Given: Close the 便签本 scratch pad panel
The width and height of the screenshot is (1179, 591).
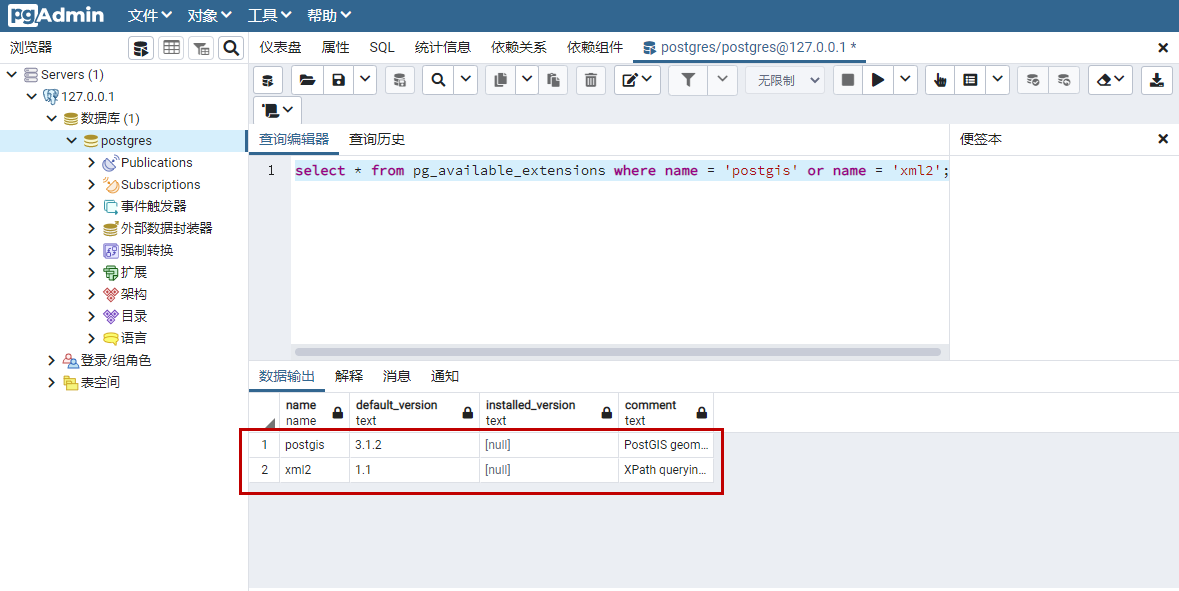Looking at the screenshot, I should coord(1163,139).
